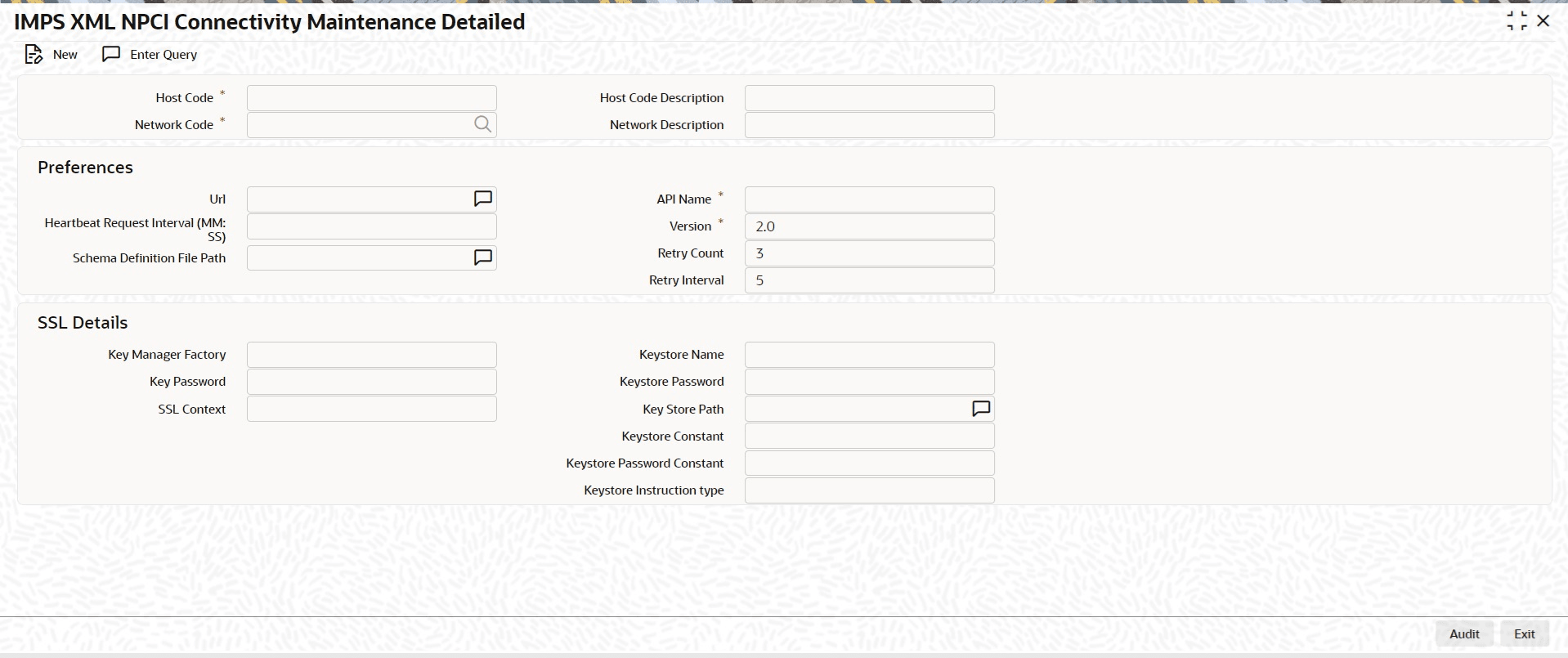Click the API Name input field

[870, 199]
